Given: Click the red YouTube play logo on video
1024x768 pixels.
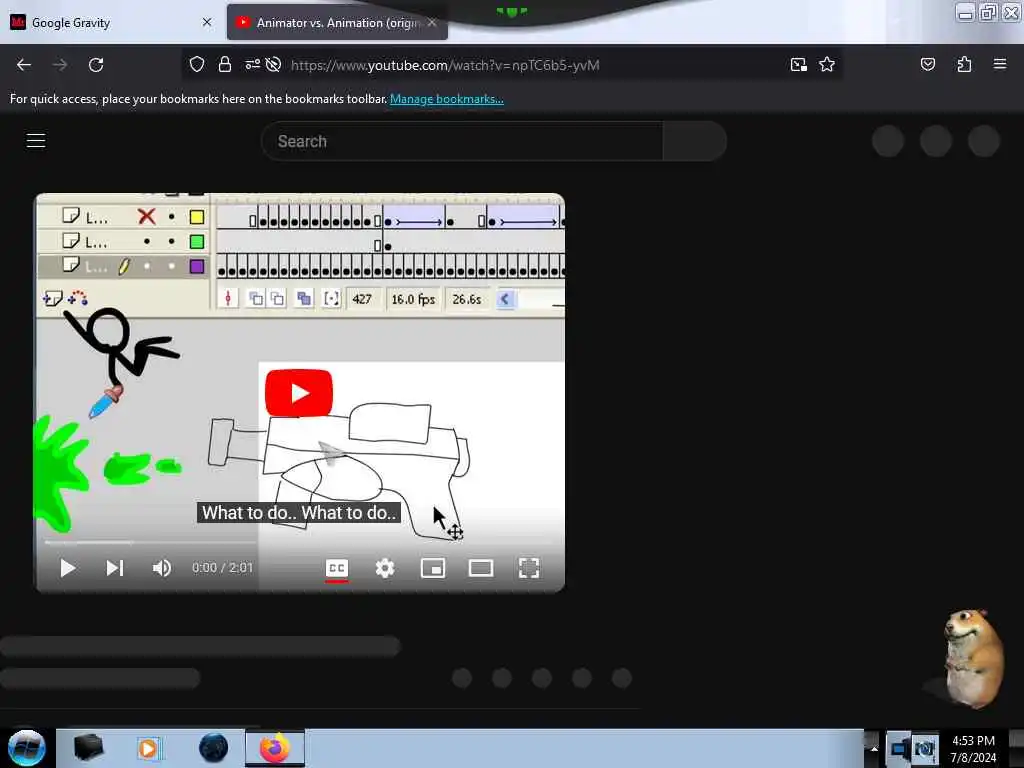Looking at the screenshot, I should (x=299, y=392).
